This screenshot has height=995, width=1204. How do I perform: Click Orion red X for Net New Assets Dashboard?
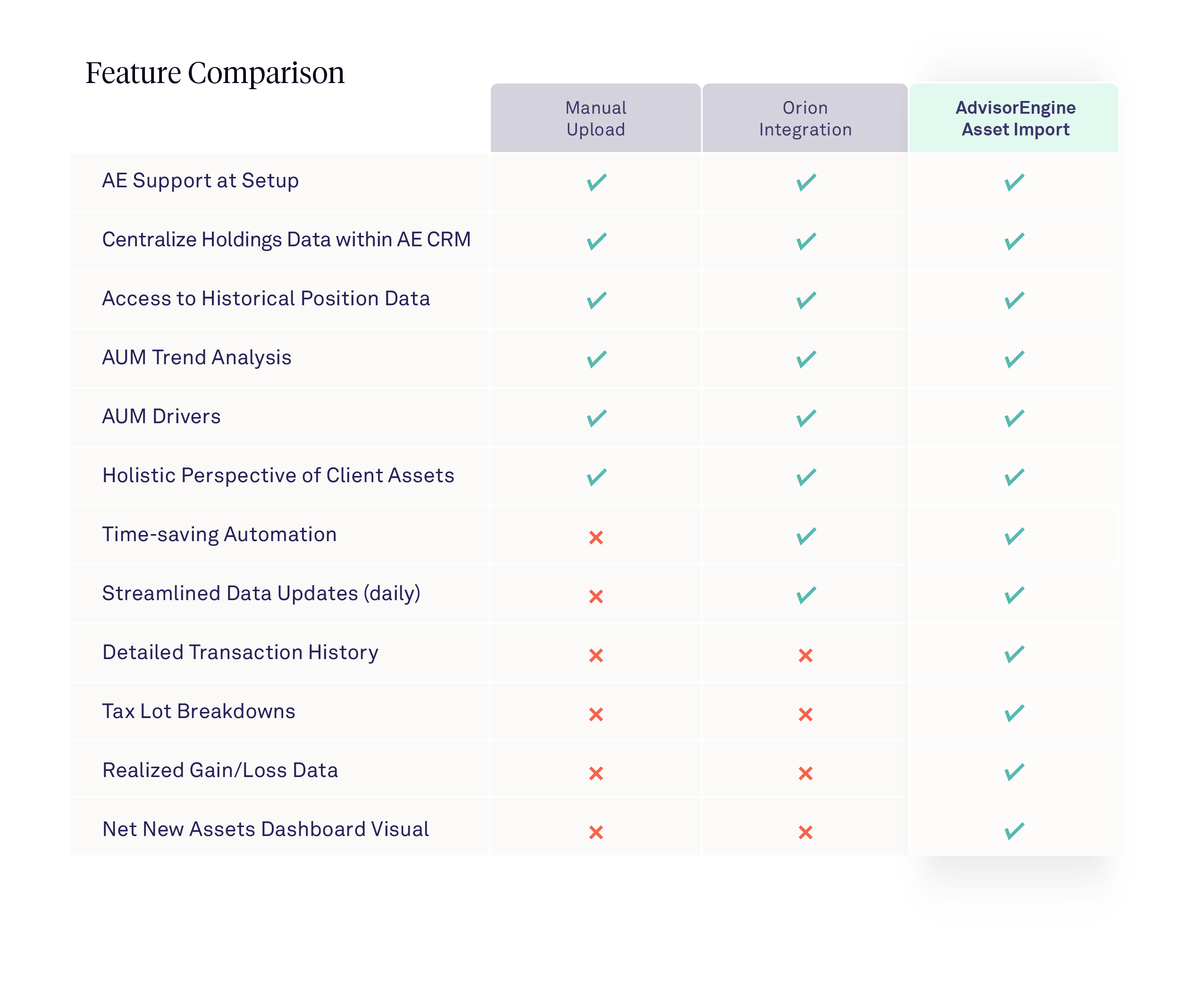pos(806,832)
